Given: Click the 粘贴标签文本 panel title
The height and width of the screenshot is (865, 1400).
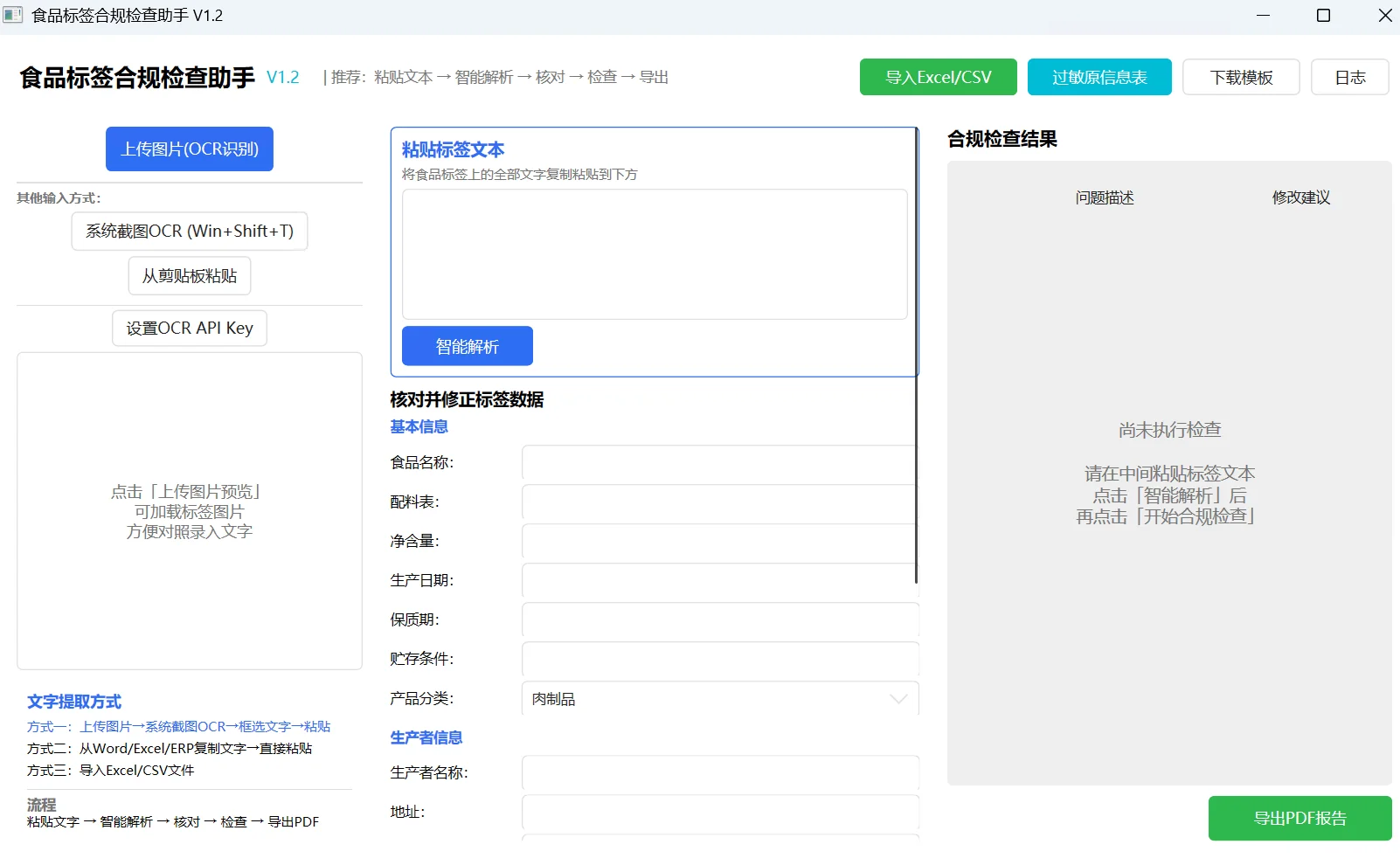Looking at the screenshot, I should coord(453,149).
